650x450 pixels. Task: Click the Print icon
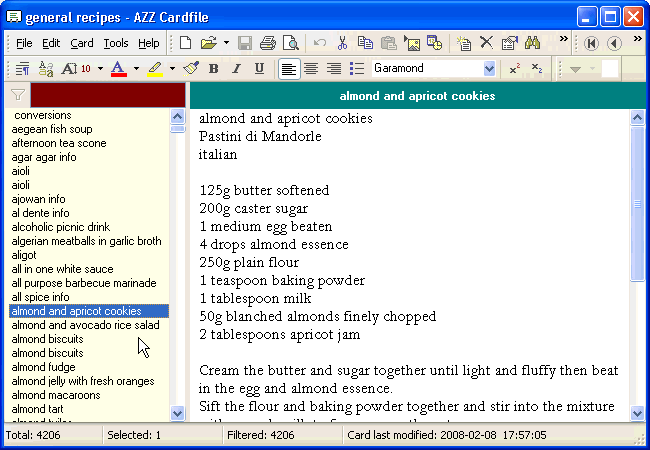click(268, 43)
